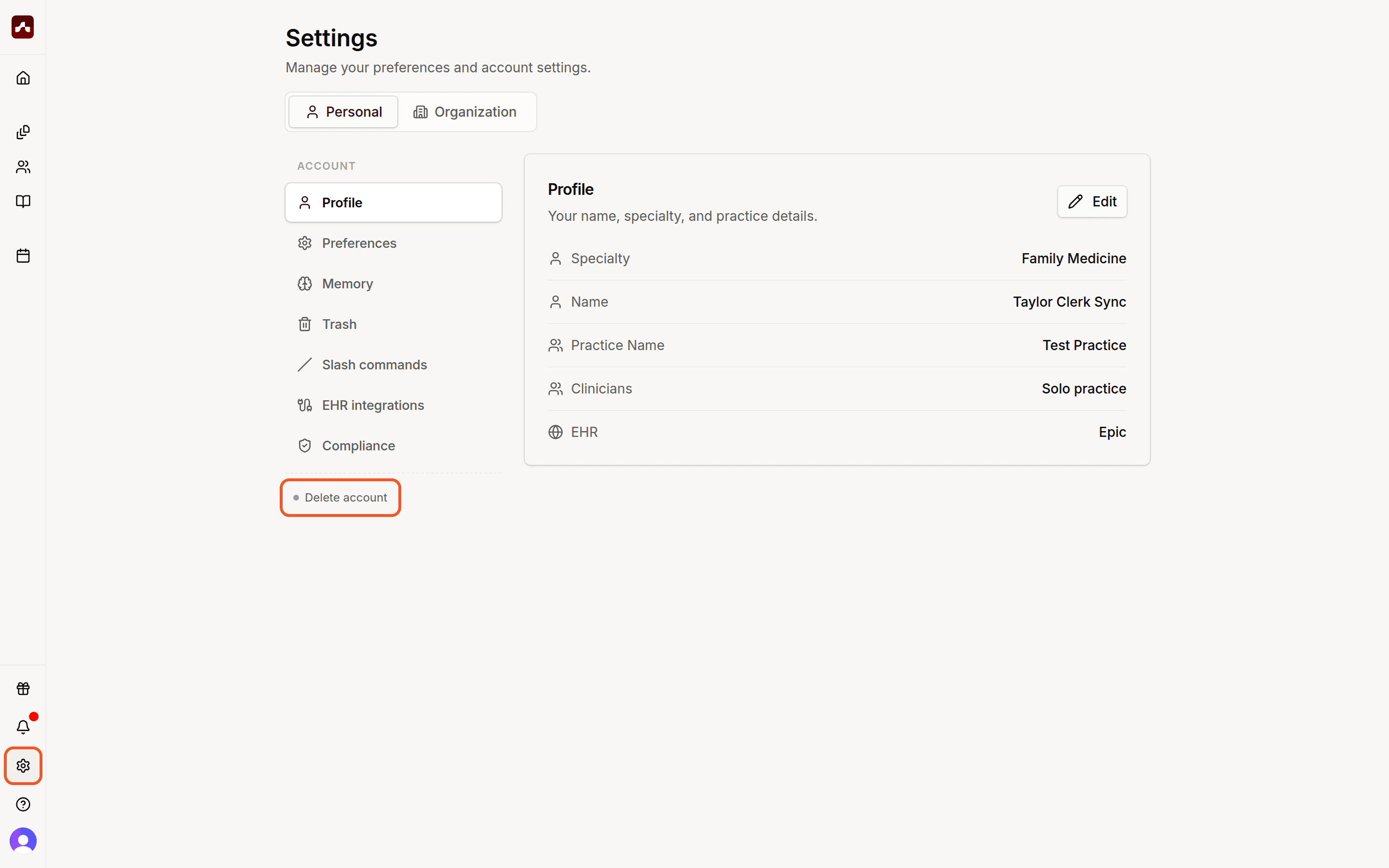
Task: Open EHR integrations section
Action: pyautogui.click(x=393, y=405)
